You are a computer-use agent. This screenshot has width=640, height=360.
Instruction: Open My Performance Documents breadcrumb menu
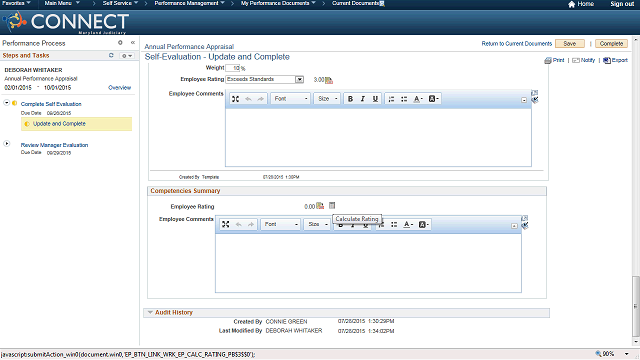[278, 3]
